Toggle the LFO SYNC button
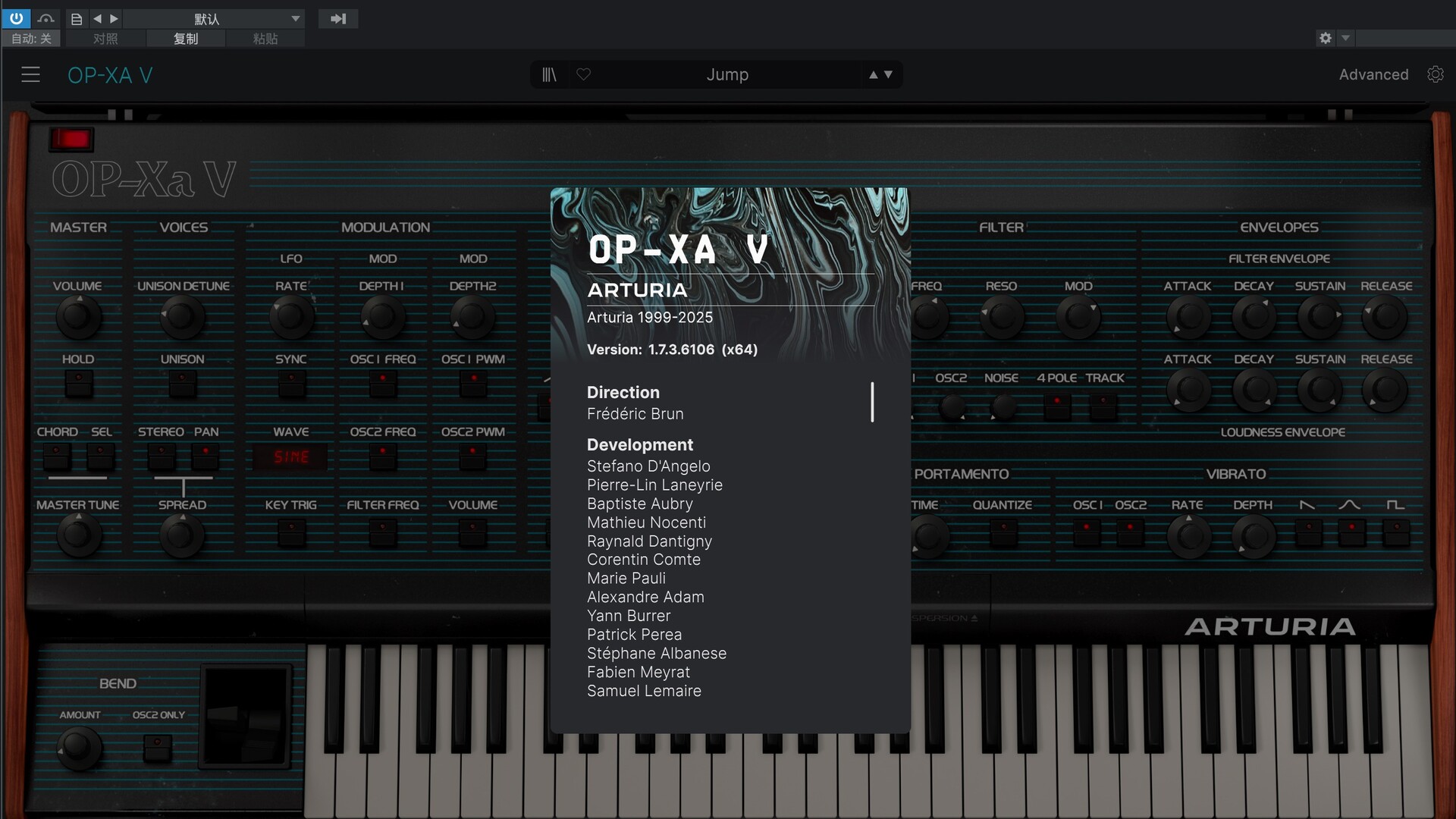The image size is (1456, 819). click(x=291, y=384)
